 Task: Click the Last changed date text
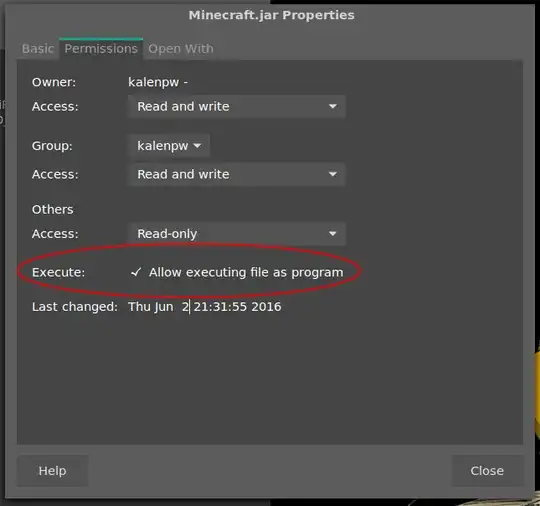(205, 307)
